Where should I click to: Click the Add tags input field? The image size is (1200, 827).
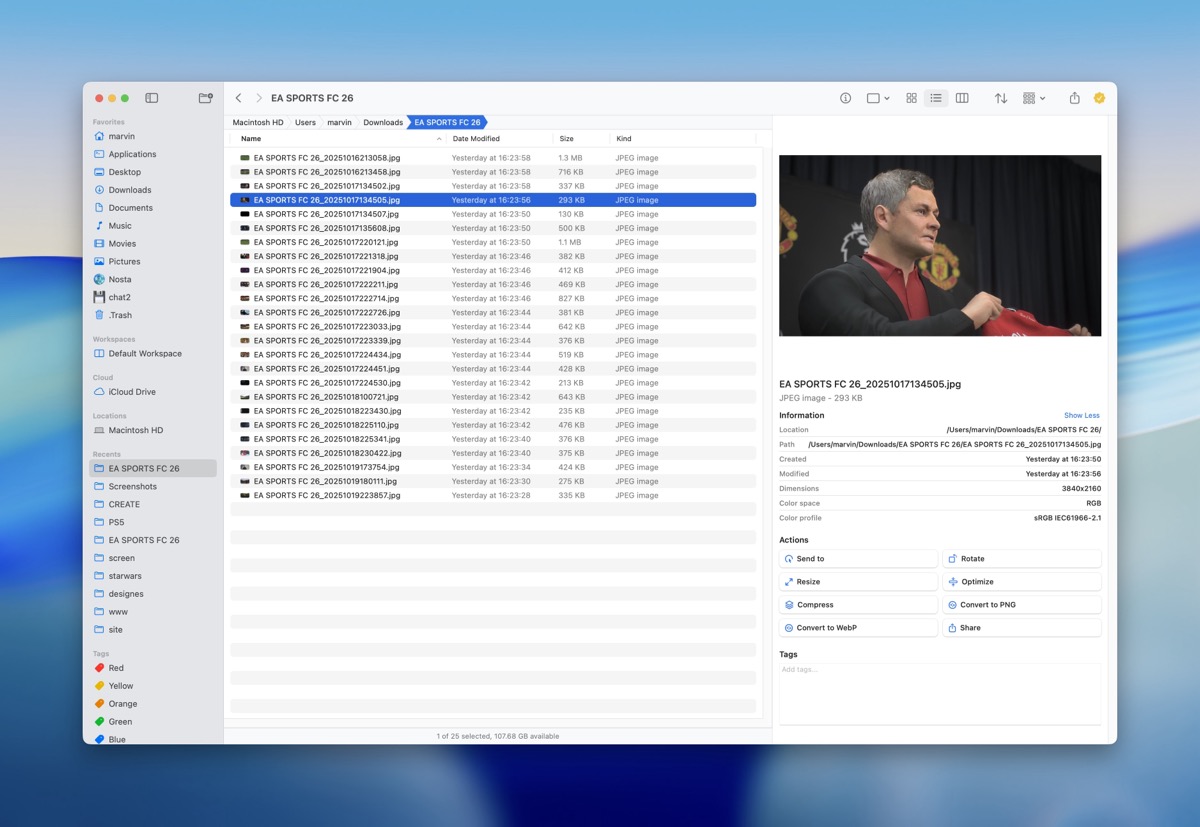[x=940, y=693]
